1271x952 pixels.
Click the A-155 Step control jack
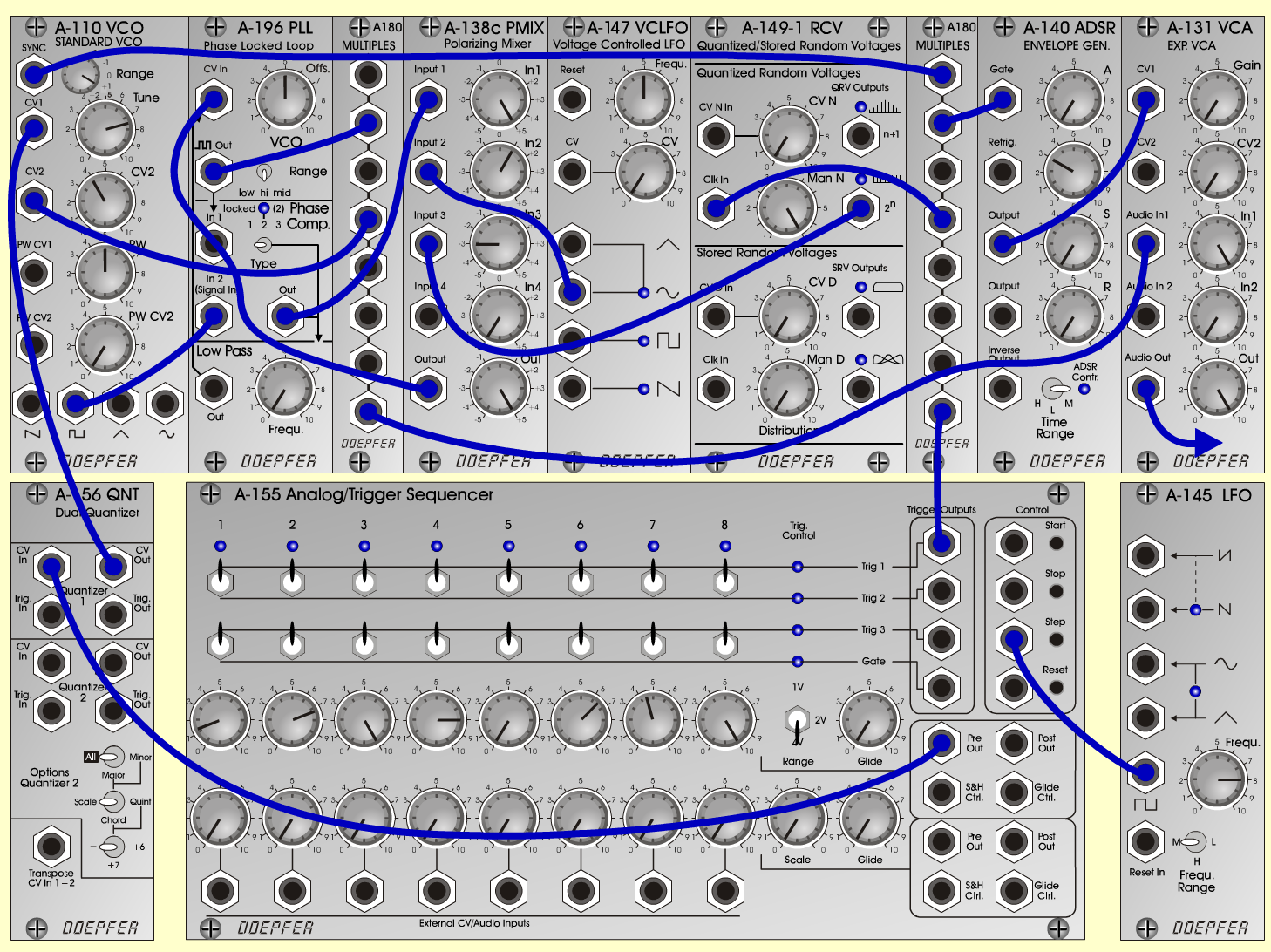(x=1014, y=640)
